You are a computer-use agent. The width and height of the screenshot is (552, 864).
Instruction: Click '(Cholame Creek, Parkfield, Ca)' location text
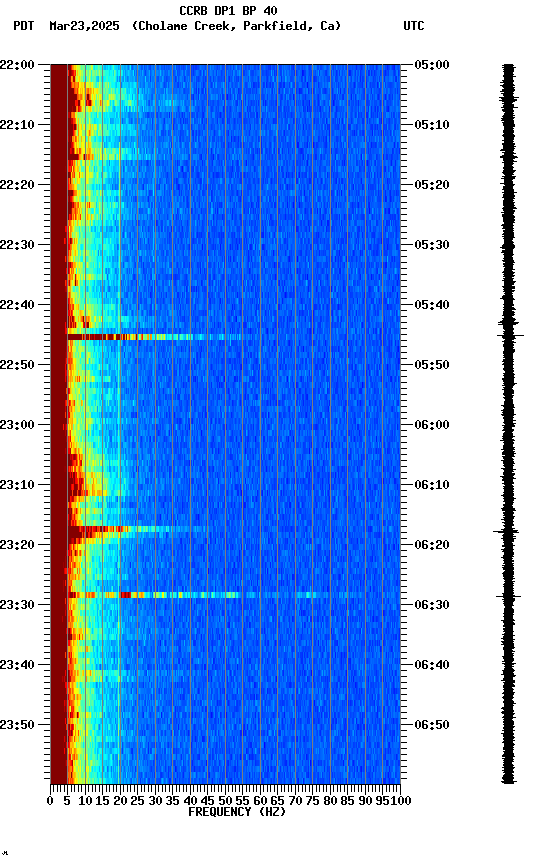pyautogui.click(x=236, y=26)
